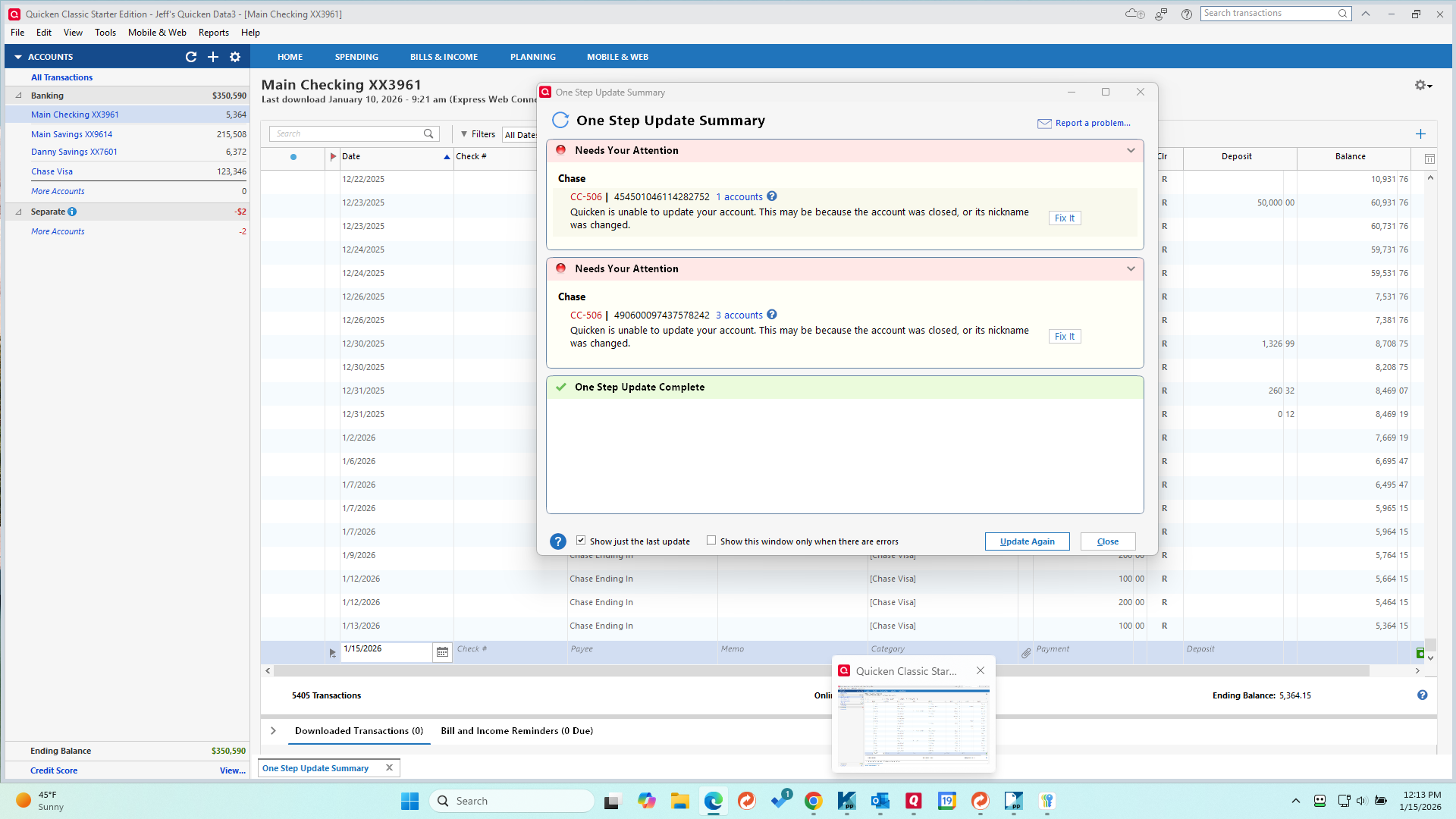The image size is (1456, 819).
Task: Click Fix It for the 1 accounts error
Action: point(1064,218)
